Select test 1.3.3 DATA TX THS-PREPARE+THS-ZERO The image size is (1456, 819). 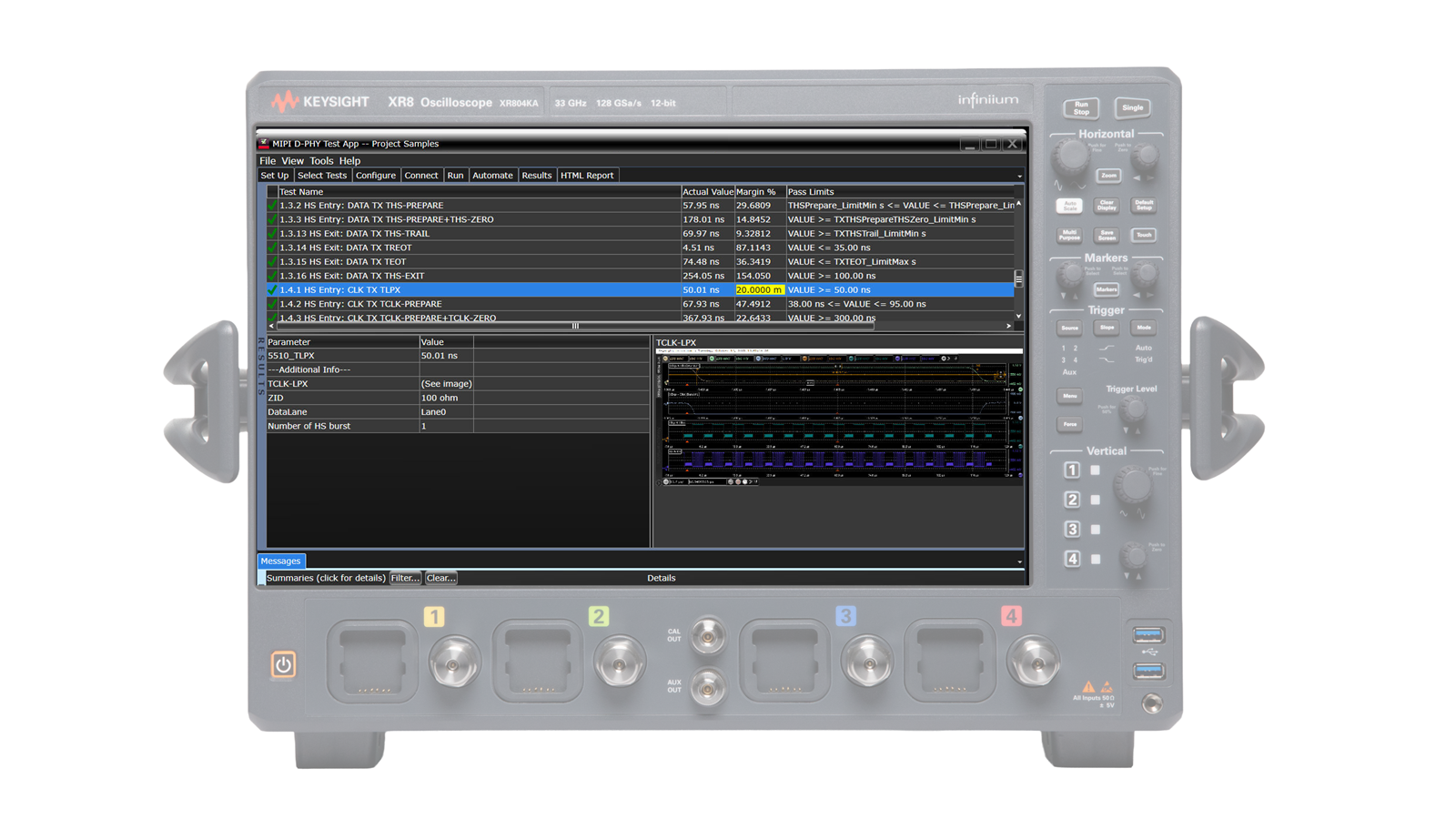point(641,219)
